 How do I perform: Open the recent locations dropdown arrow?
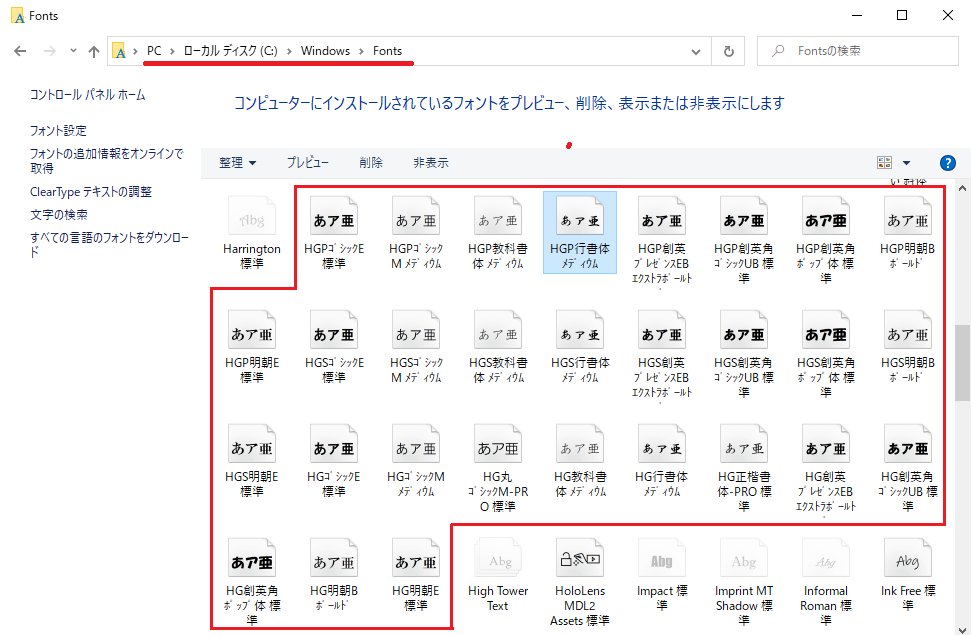coord(73,51)
